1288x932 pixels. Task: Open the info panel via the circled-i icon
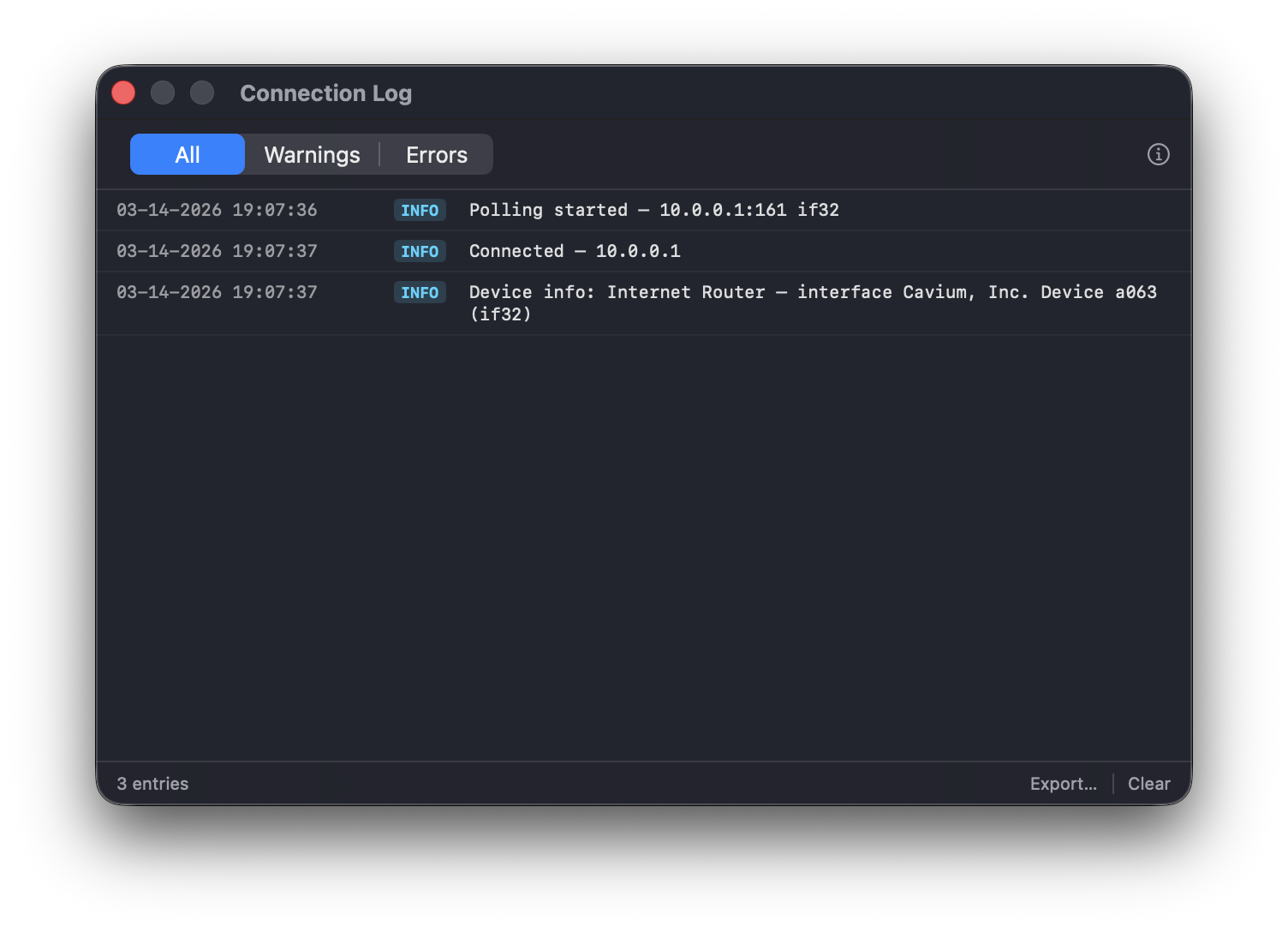pyautogui.click(x=1158, y=154)
